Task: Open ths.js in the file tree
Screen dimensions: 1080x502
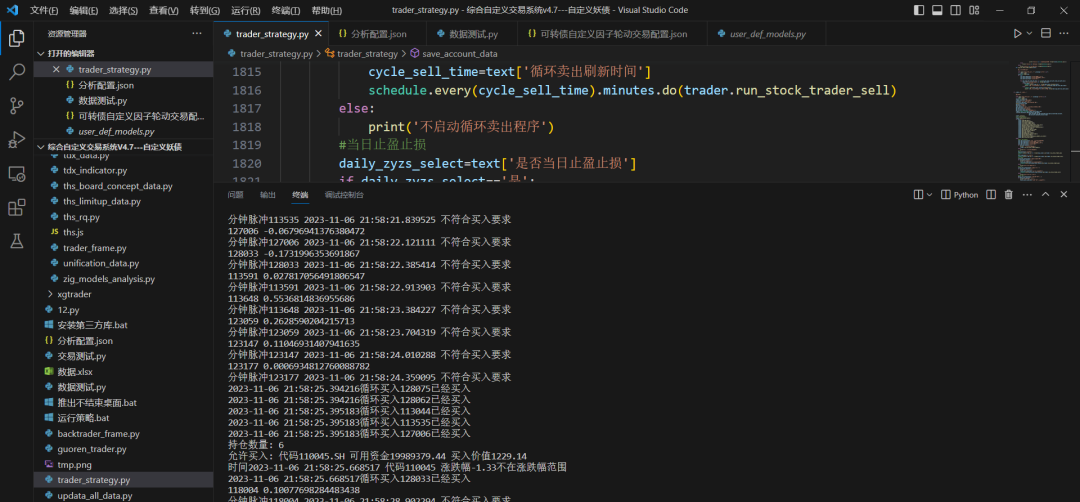Action: pyautogui.click(x=73, y=232)
